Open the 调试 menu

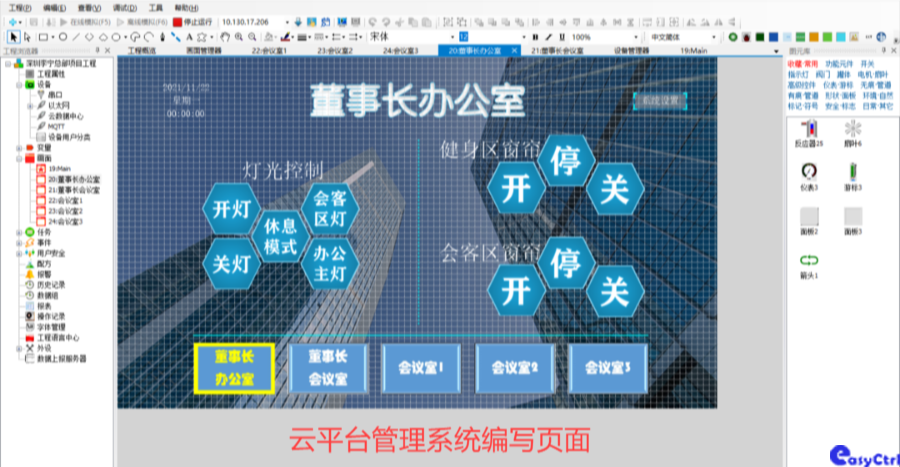tap(125, 6)
